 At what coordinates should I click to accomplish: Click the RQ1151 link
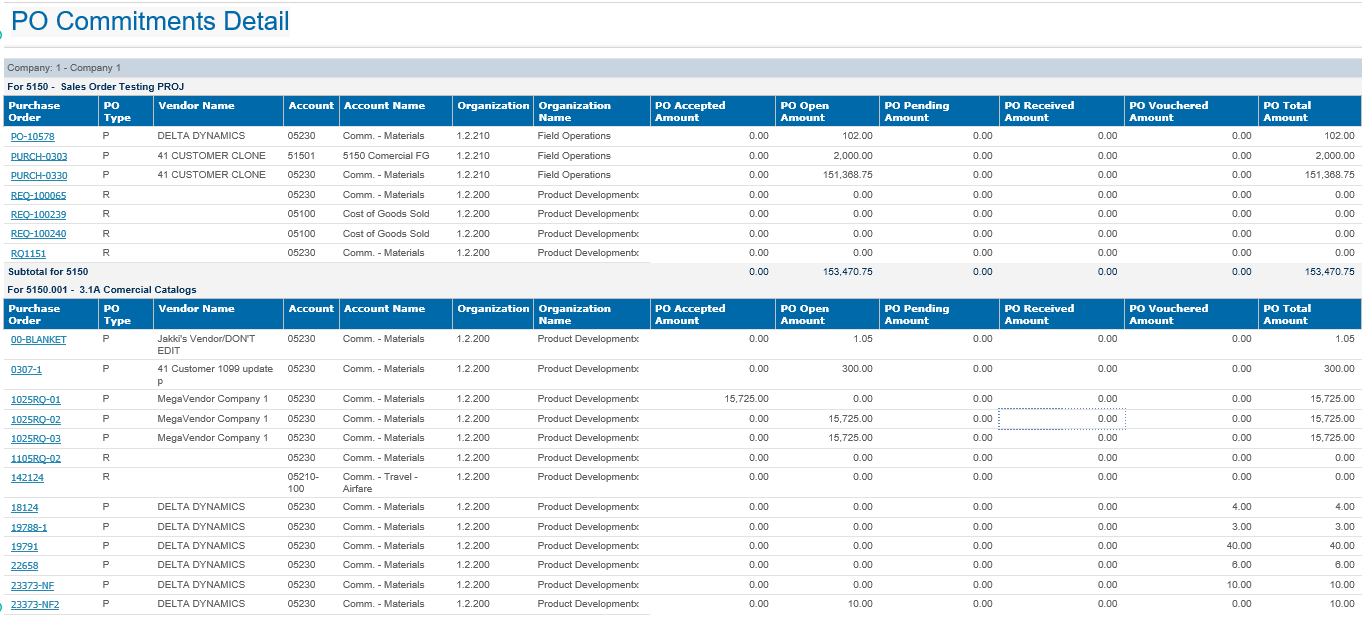click(28, 254)
